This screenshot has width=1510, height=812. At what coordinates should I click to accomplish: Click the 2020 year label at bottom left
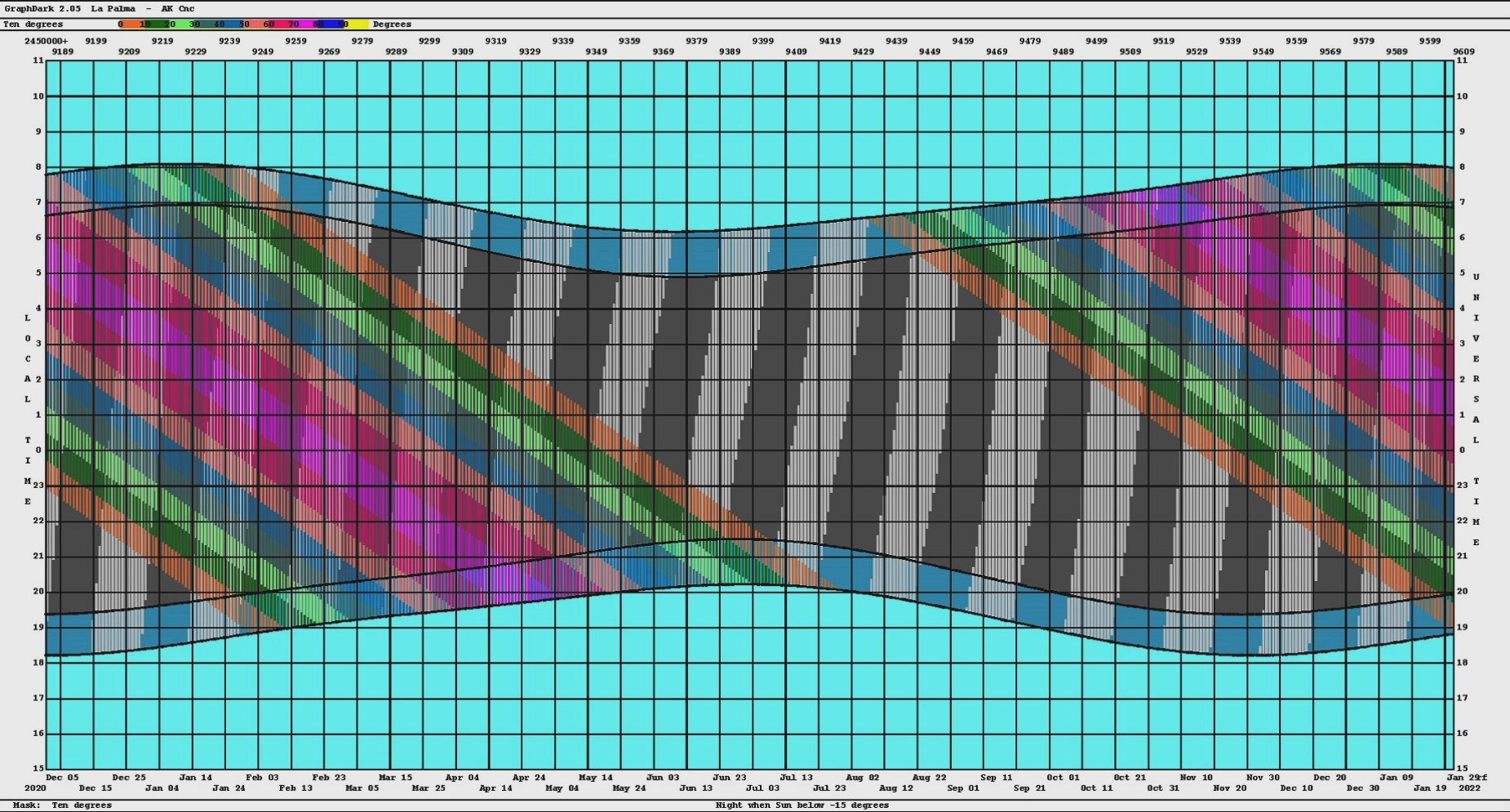pyautogui.click(x=35, y=788)
